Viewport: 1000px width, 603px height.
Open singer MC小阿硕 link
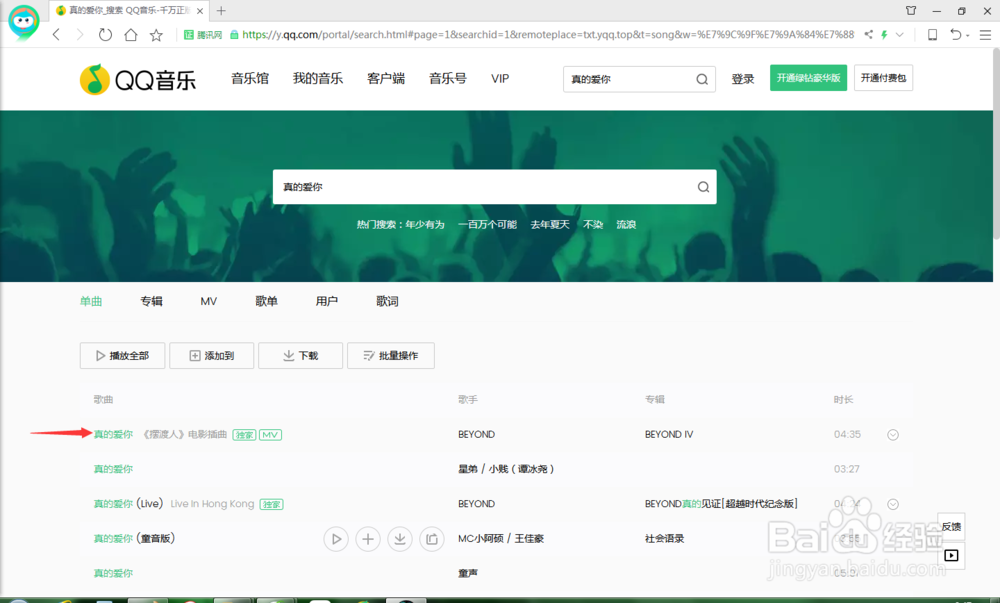click(480, 539)
